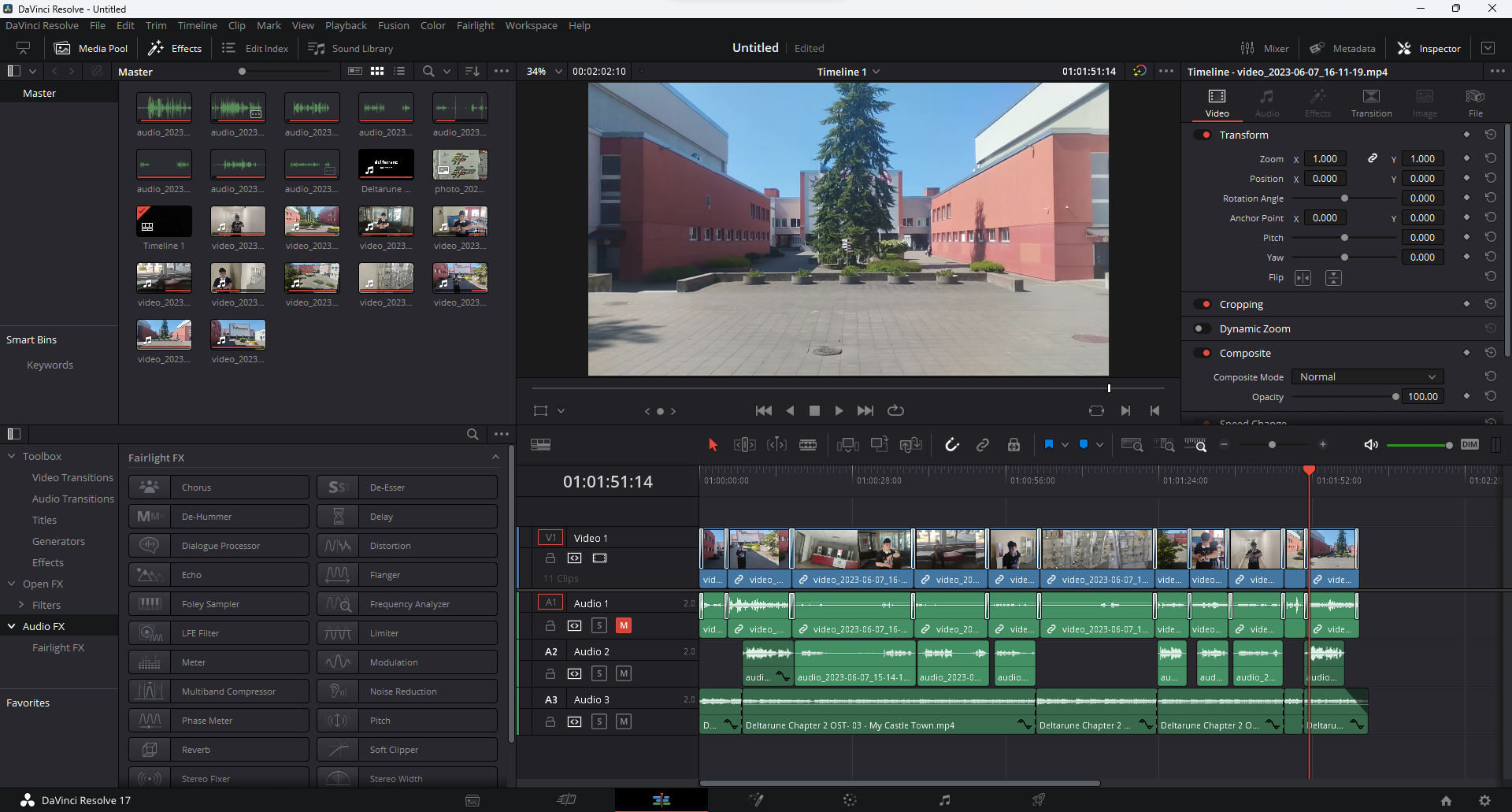Activate the Dynamic Trim Mode tool
This screenshot has width=1512, height=812.
(776, 445)
